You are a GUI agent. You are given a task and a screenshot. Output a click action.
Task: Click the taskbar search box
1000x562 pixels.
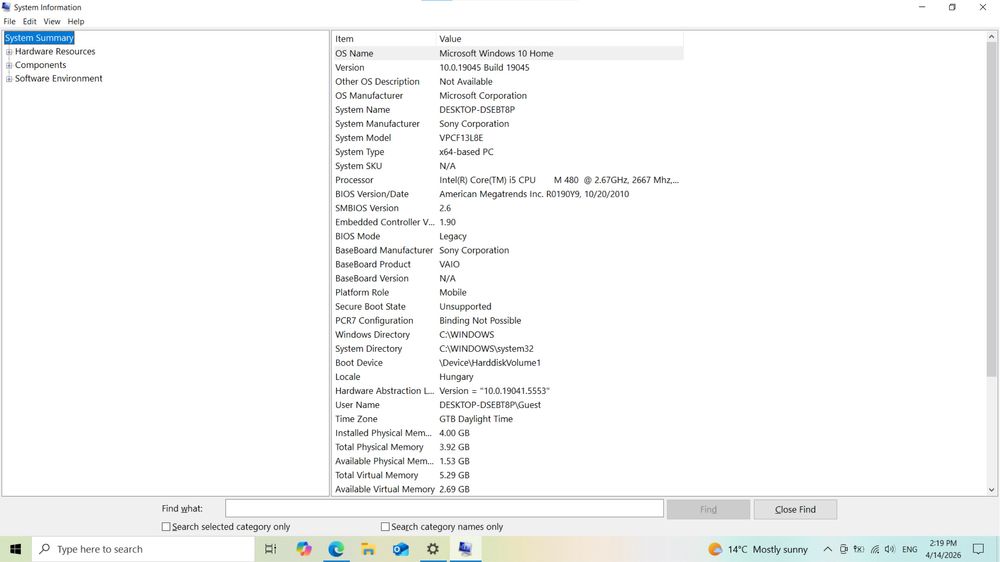pos(143,549)
